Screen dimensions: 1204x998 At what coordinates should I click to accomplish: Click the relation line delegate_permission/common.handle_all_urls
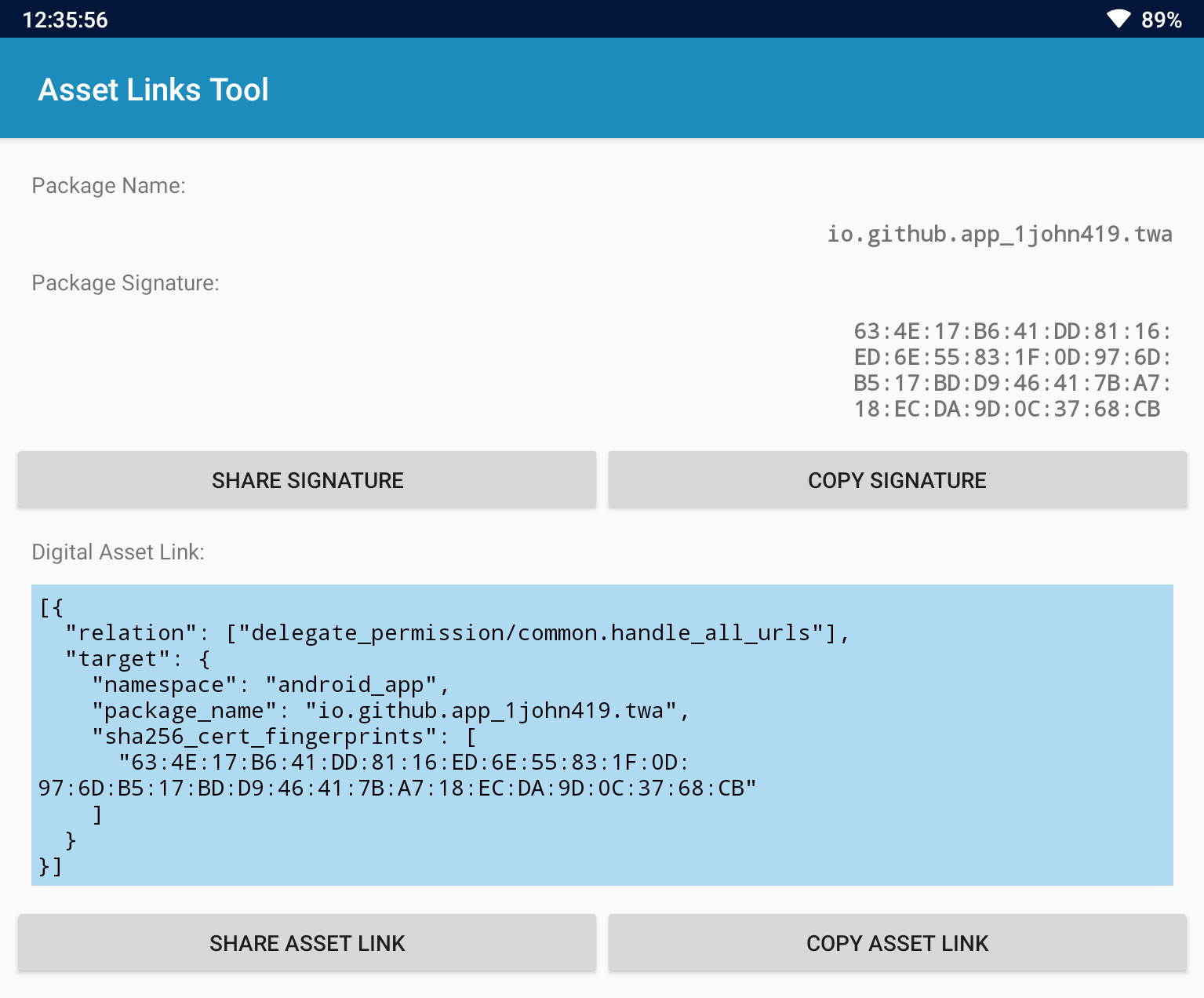coord(457,632)
